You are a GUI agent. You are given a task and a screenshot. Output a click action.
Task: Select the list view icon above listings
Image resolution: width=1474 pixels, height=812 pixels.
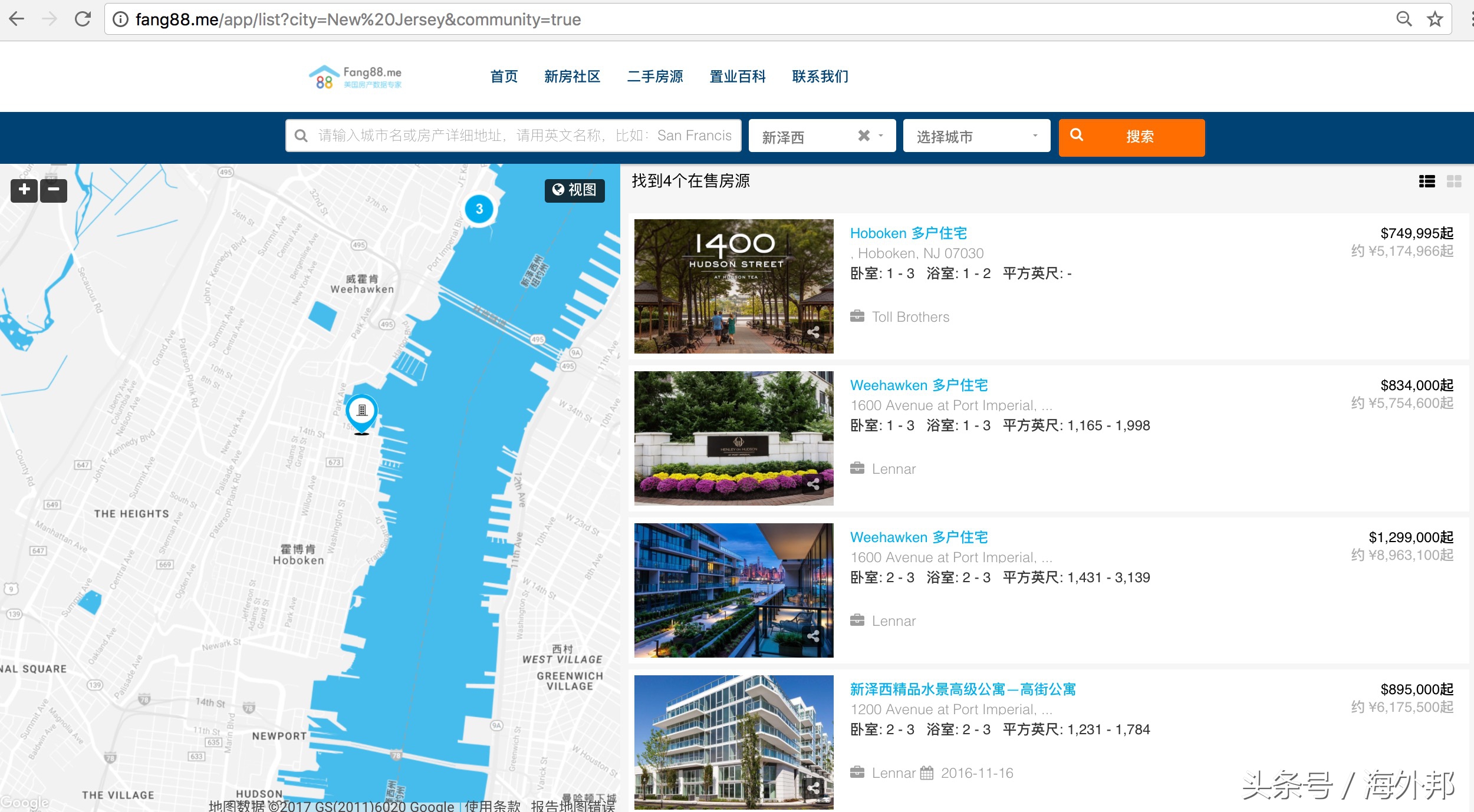coord(1427,182)
